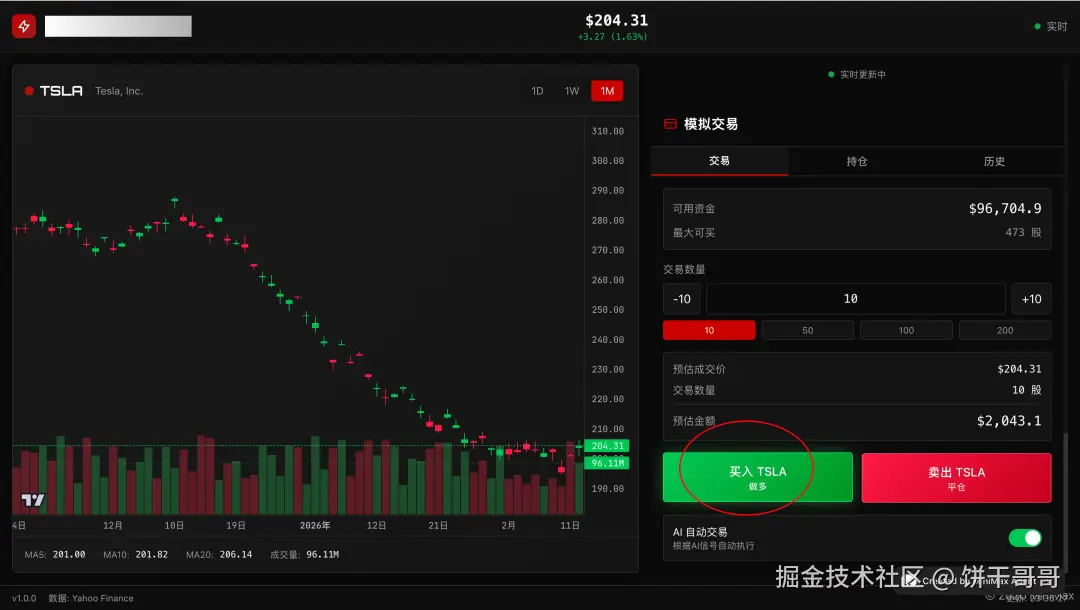Open the 历史 history tab

click(x=994, y=161)
